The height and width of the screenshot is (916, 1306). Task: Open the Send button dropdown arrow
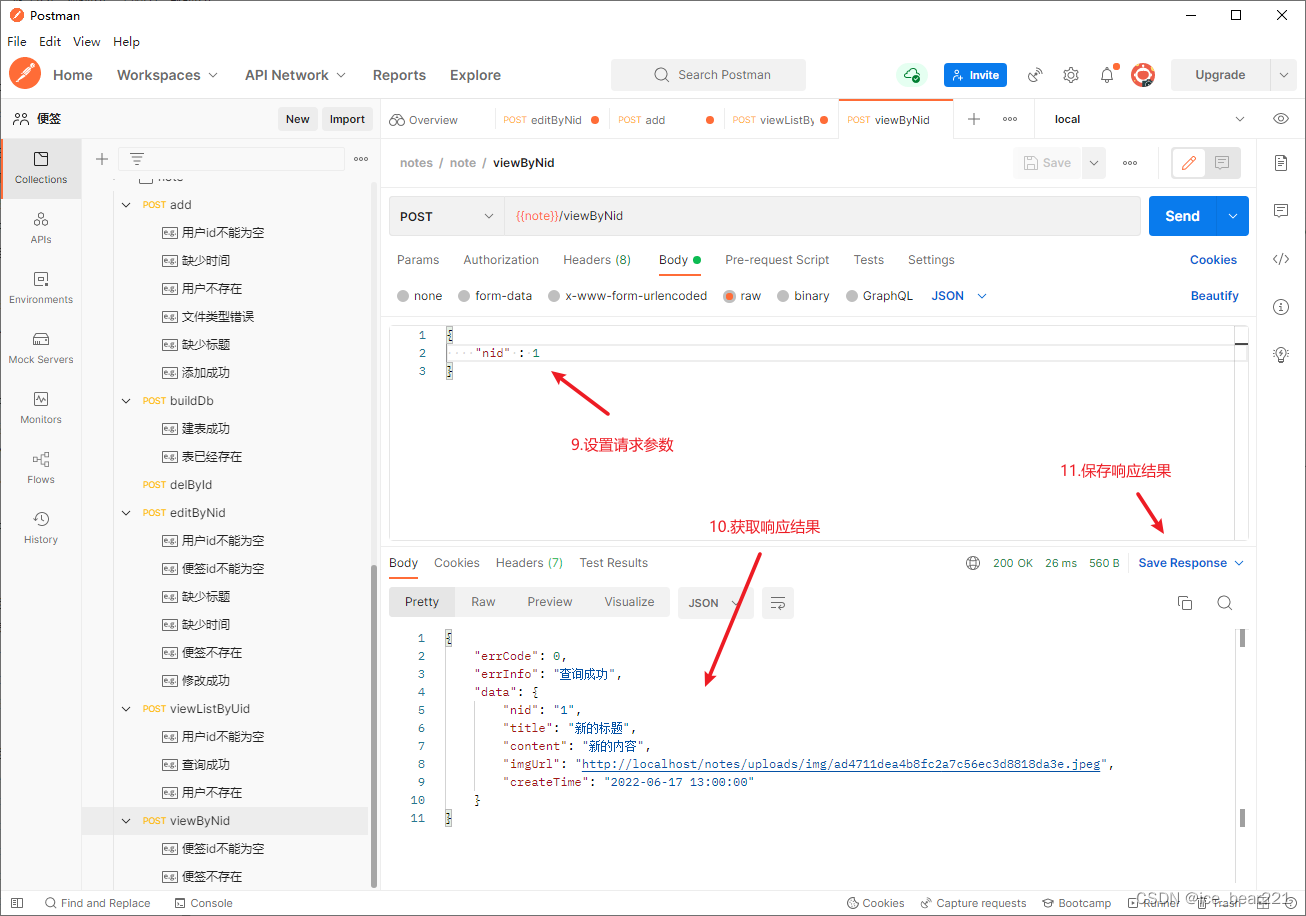coord(1233,216)
